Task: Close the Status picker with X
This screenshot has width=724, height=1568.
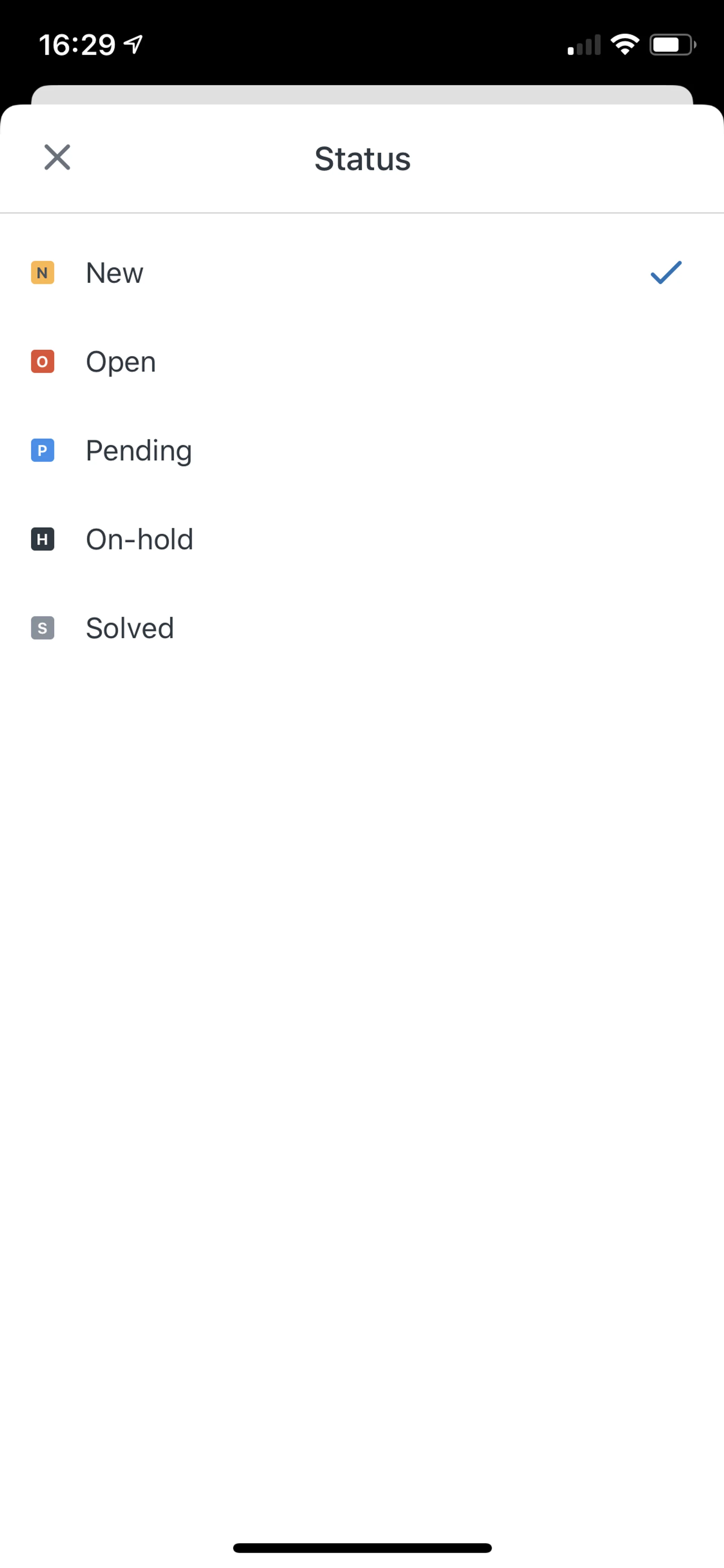Action: click(x=57, y=157)
